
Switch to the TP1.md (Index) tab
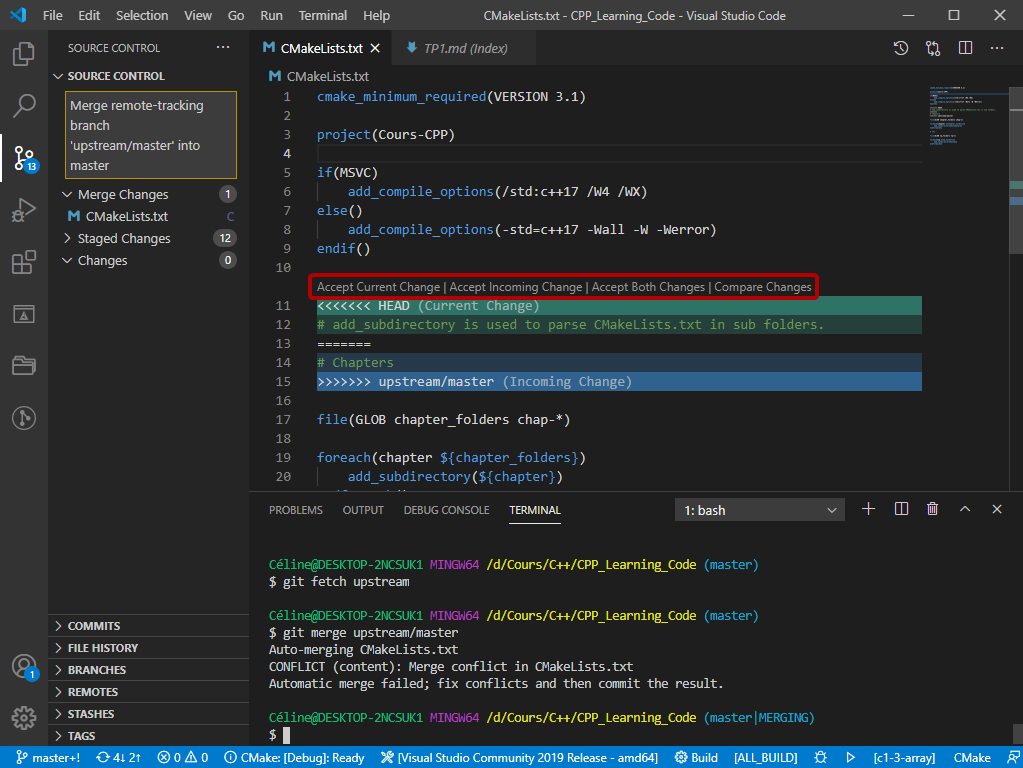point(464,48)
